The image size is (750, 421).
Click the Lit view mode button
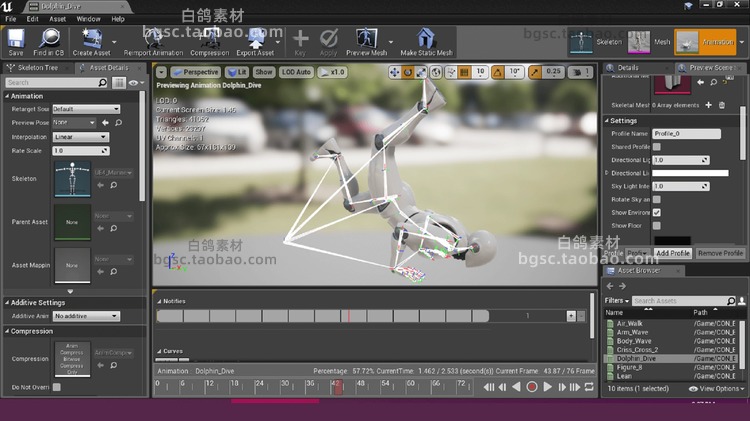click(237, 72)
